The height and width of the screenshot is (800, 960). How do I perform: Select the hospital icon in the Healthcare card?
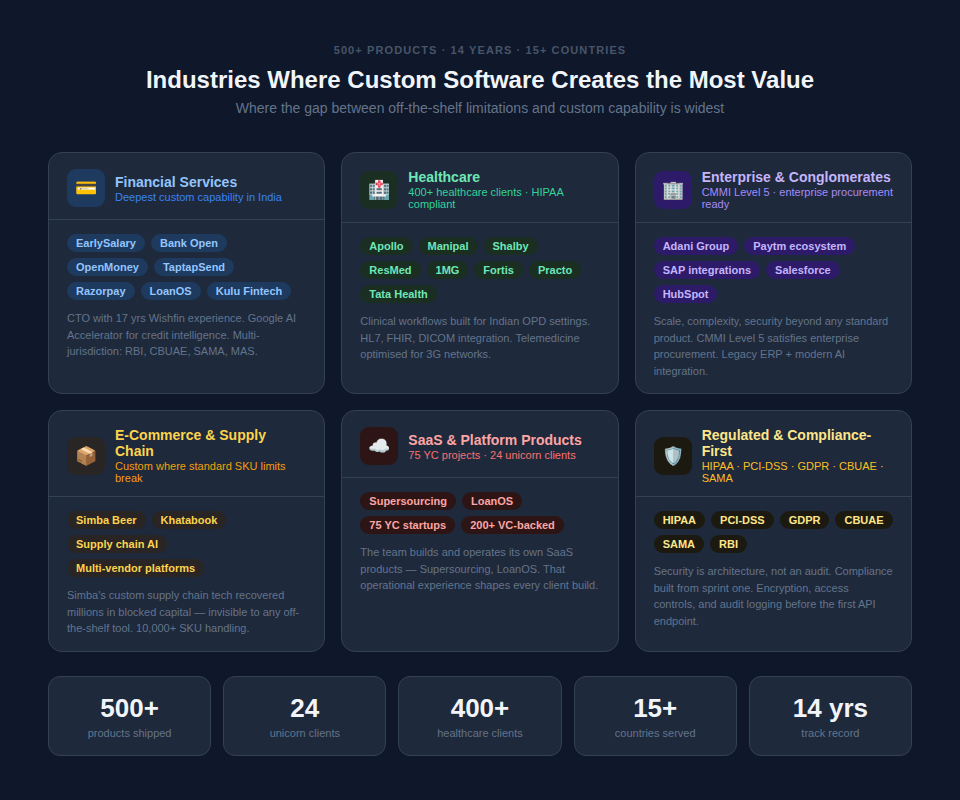coord(378,188)
